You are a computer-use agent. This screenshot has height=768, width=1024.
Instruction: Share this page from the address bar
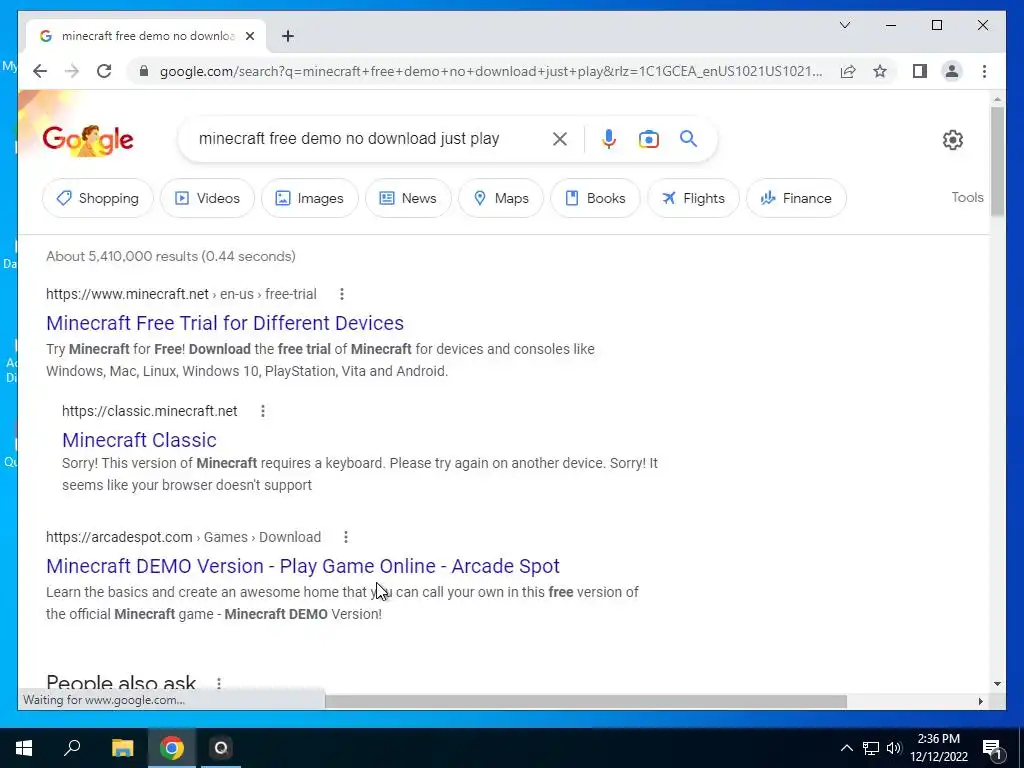848,71
